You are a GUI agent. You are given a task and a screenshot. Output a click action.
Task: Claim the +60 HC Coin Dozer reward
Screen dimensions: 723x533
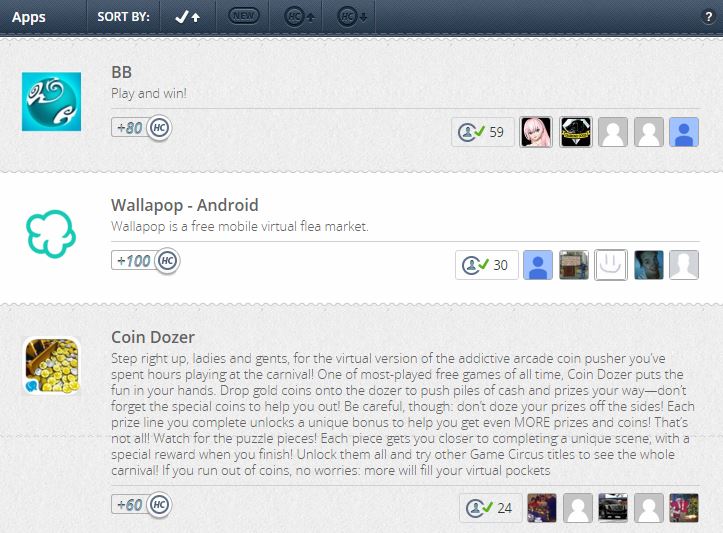pos(142,504)
